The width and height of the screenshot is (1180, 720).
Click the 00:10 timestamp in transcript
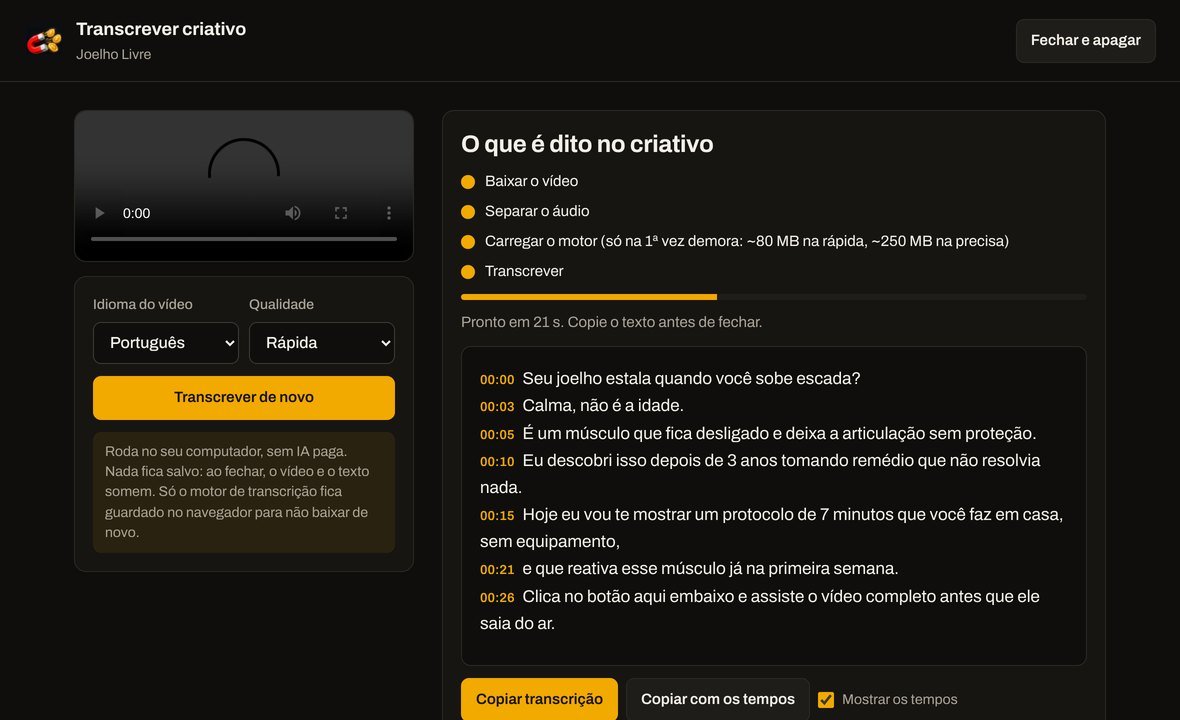point(497,462)
